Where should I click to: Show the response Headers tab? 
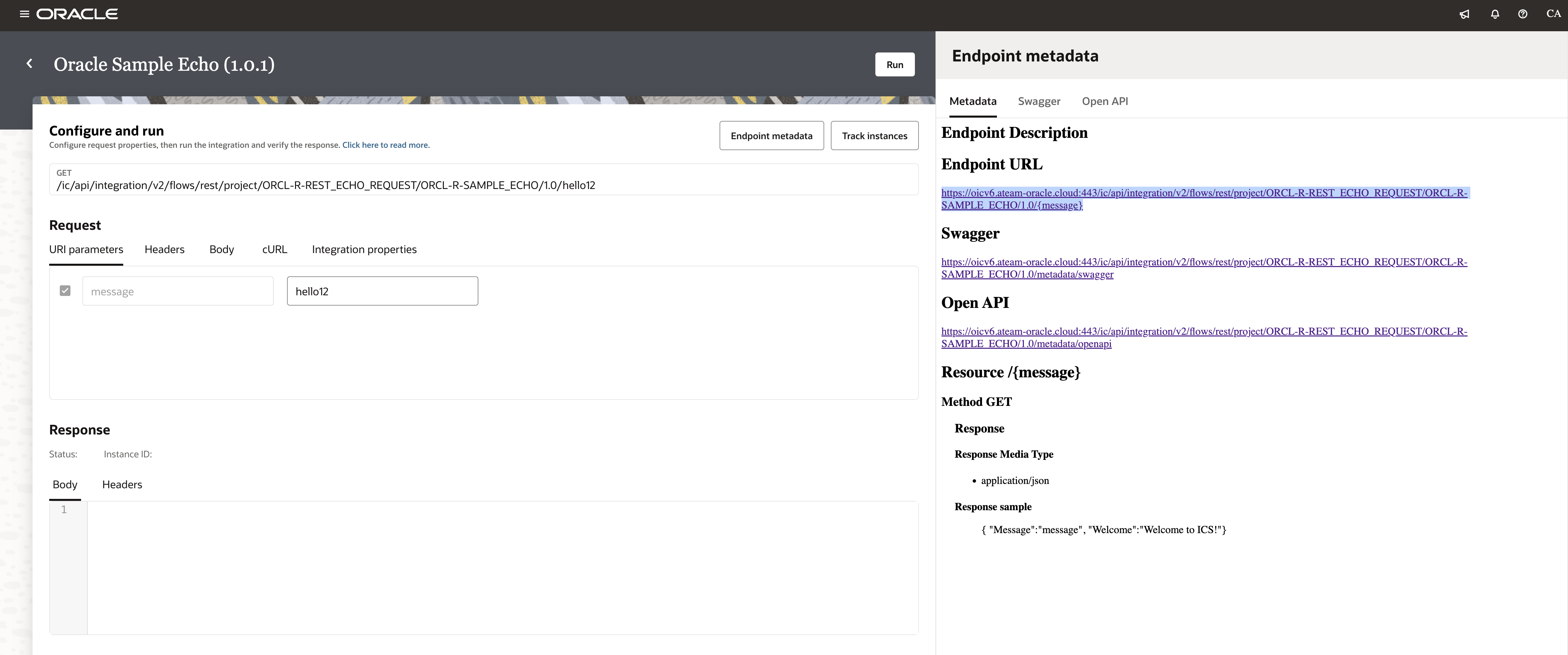122,485
